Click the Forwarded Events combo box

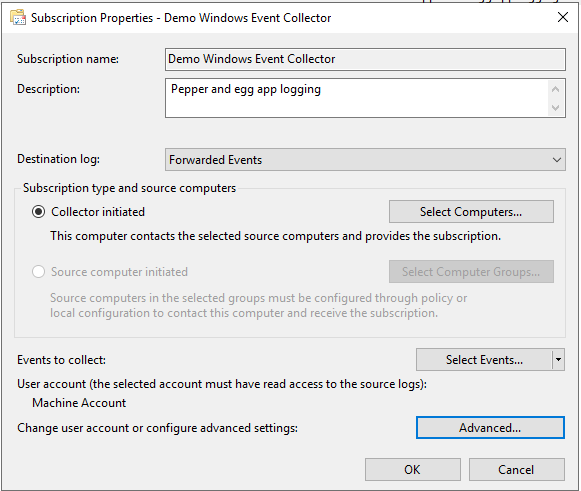(365, 160)
